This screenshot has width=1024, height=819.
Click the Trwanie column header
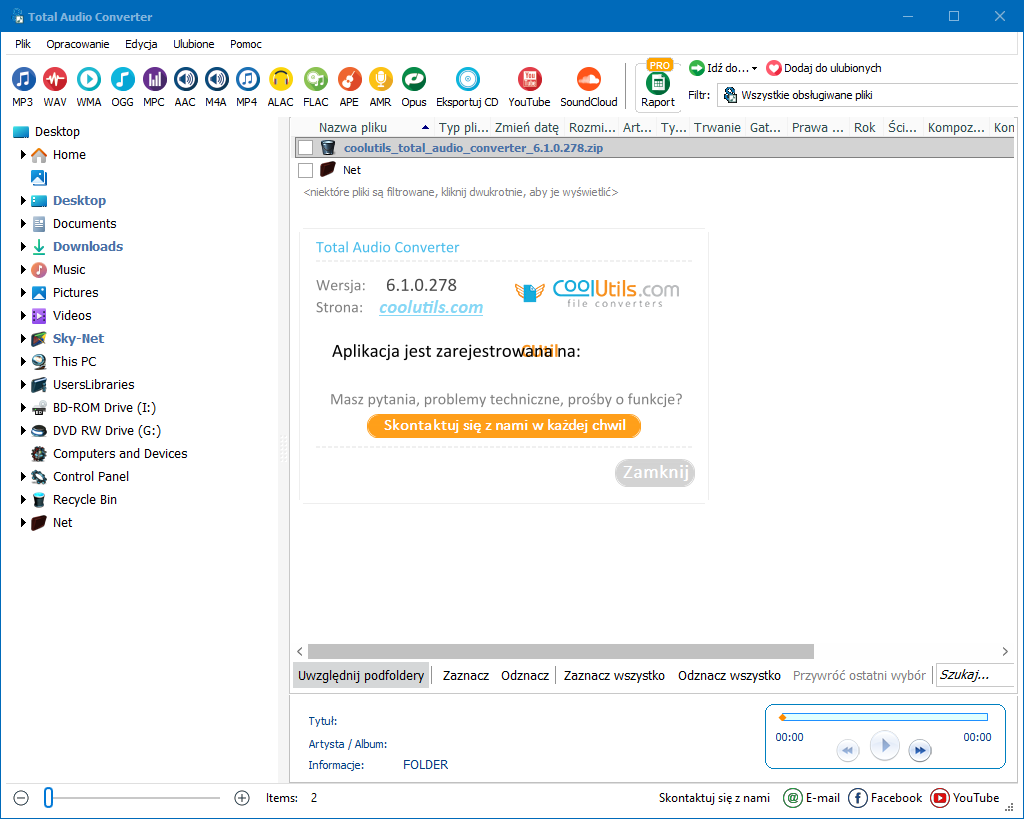[717, 127]
